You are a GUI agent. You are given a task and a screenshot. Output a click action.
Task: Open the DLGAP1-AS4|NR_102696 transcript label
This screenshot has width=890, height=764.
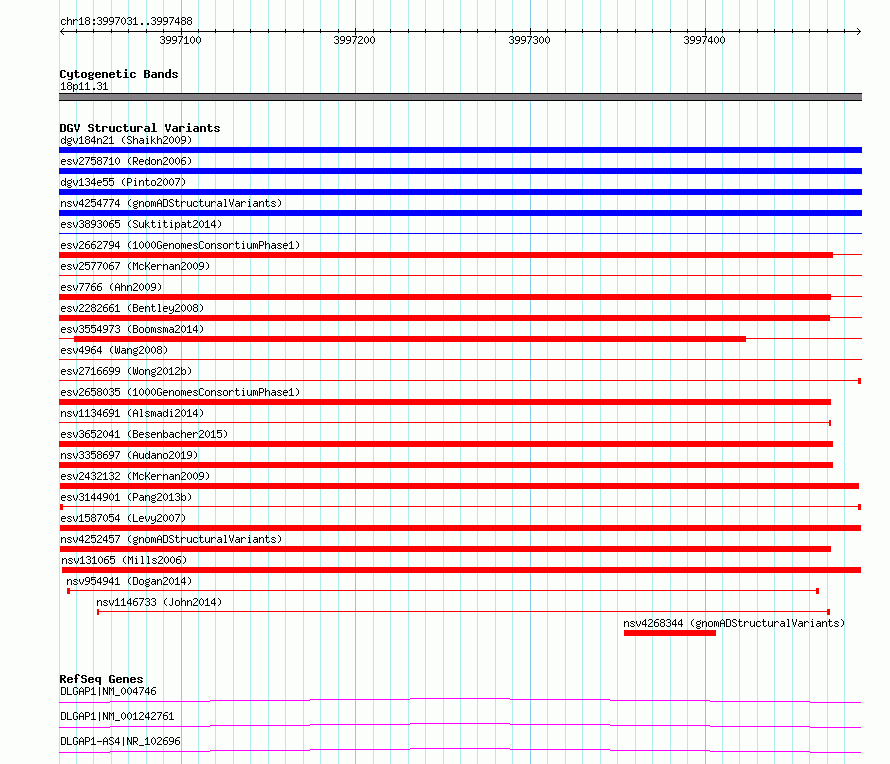(120, 741)
